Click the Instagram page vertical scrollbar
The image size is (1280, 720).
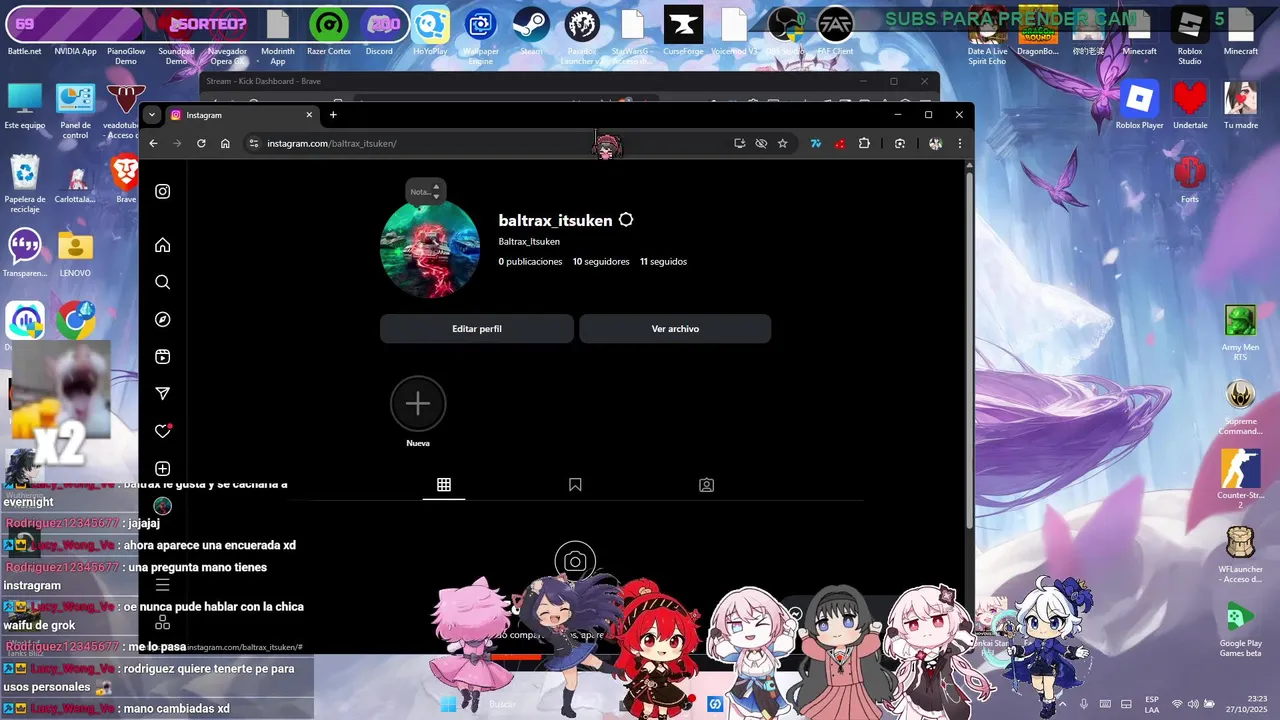tap(969, 350)
